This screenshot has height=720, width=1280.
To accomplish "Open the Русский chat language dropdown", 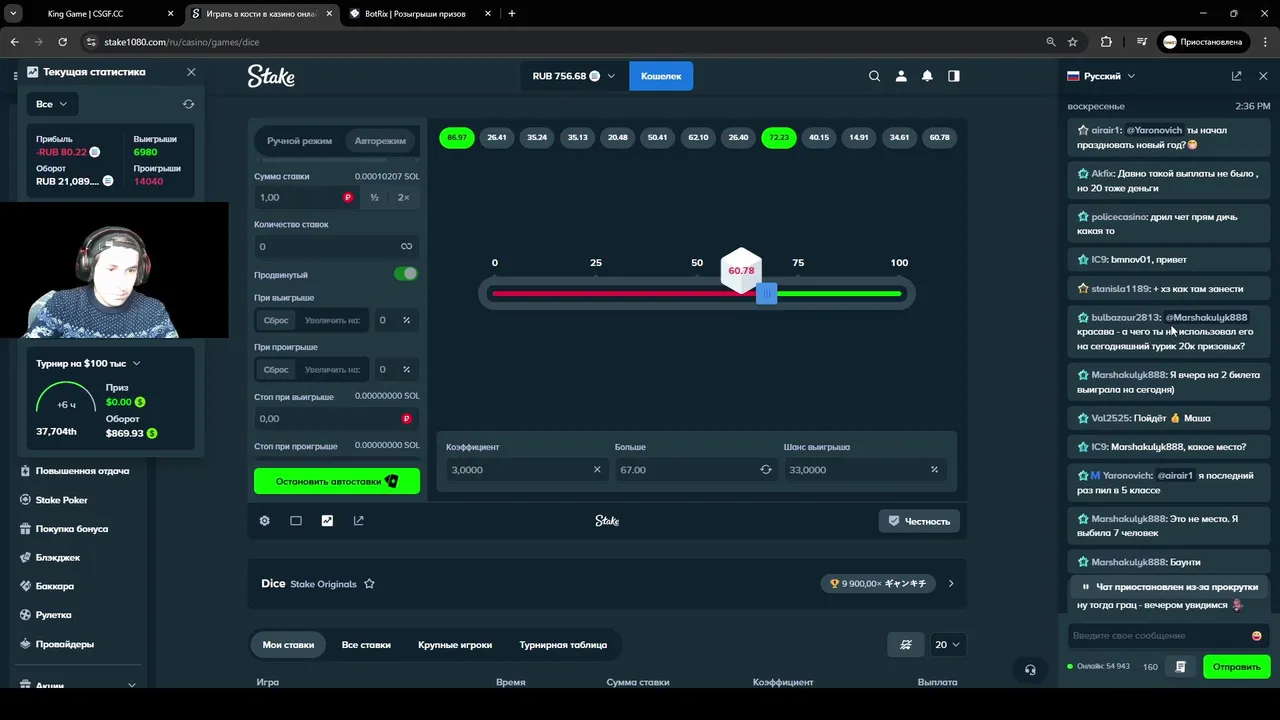I will [x=1101, y=76].
